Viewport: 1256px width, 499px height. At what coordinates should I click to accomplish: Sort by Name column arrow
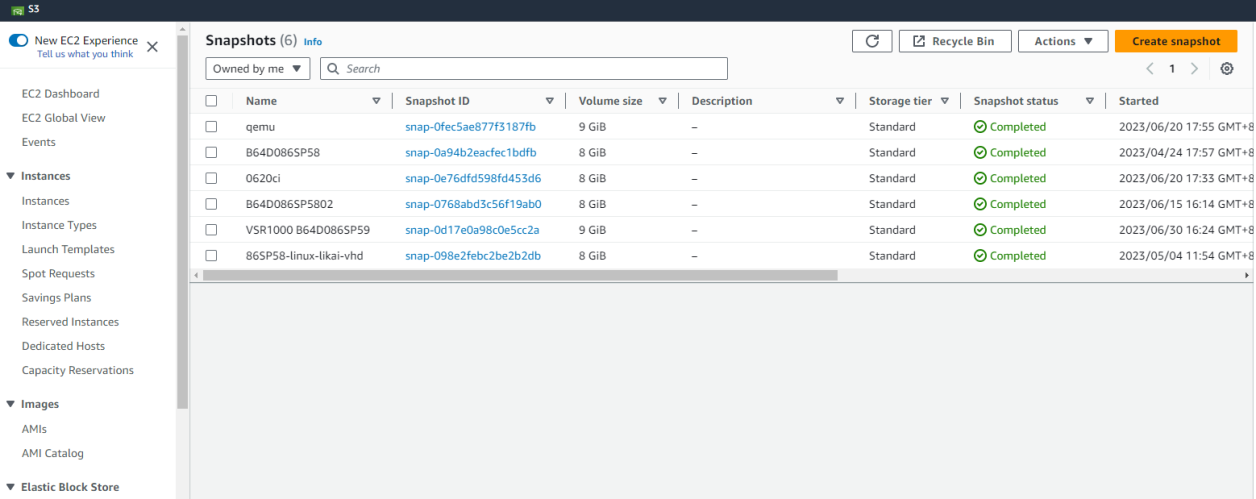click(x=376, y=101)
